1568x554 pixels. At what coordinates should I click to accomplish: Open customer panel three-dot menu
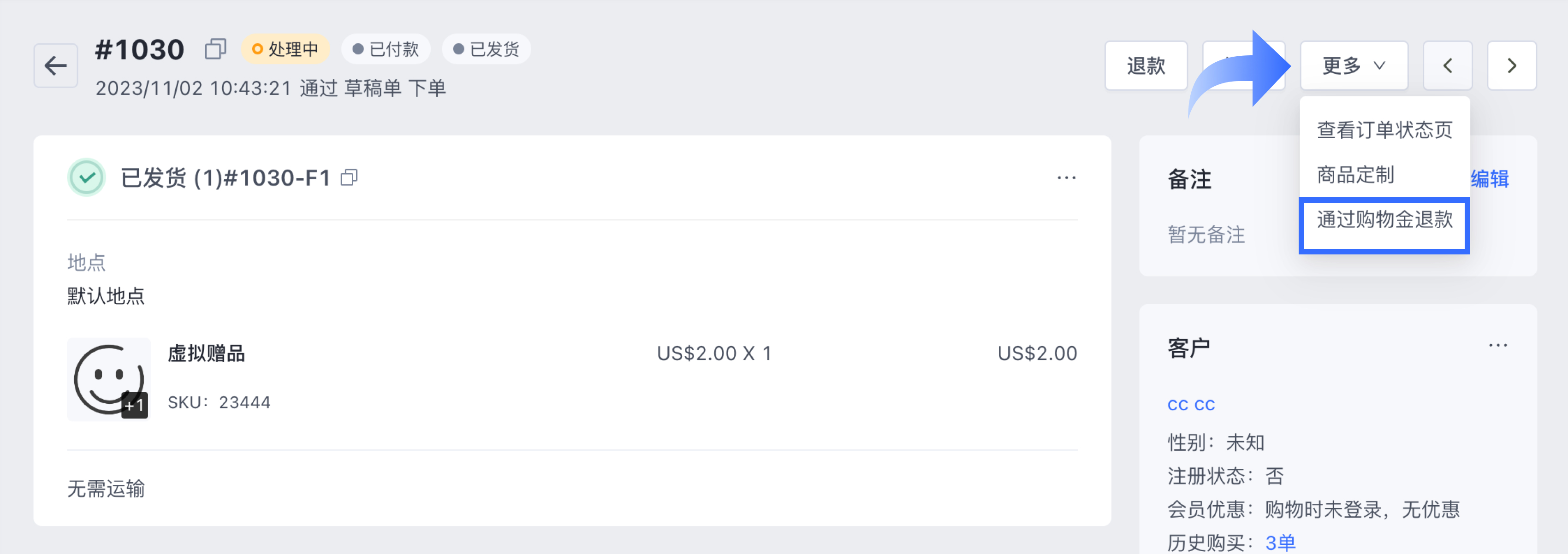point(1497,345)
